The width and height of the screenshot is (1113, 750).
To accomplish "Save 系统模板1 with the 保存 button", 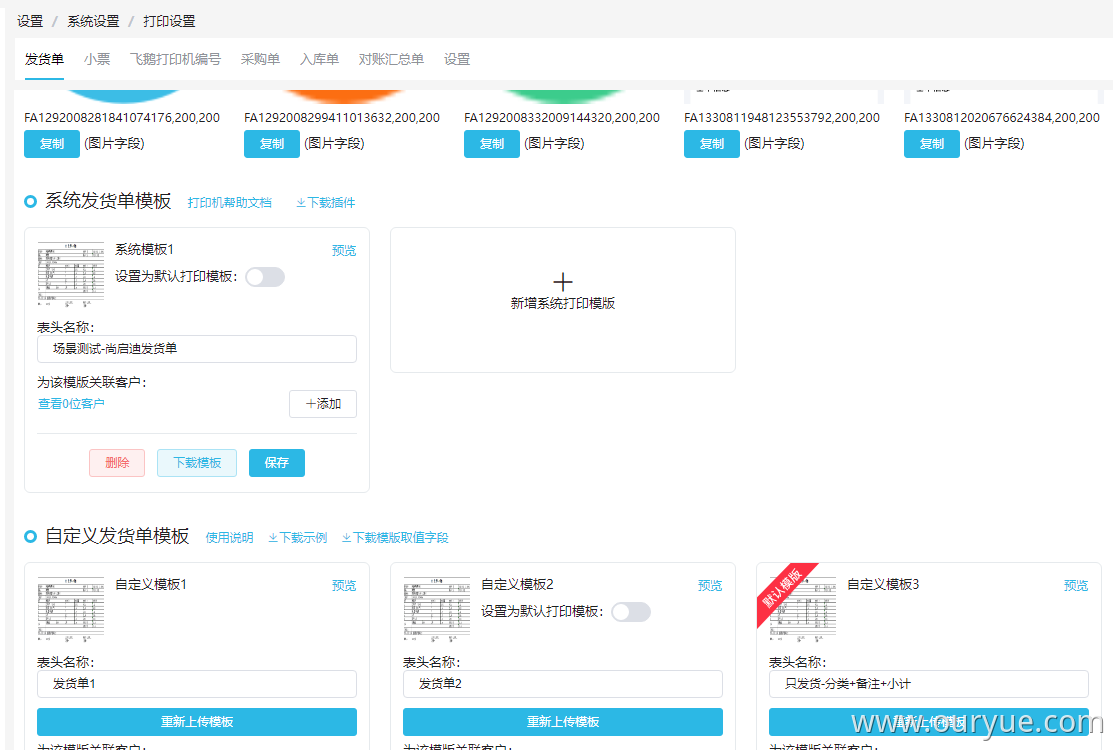I will point(277,463).
